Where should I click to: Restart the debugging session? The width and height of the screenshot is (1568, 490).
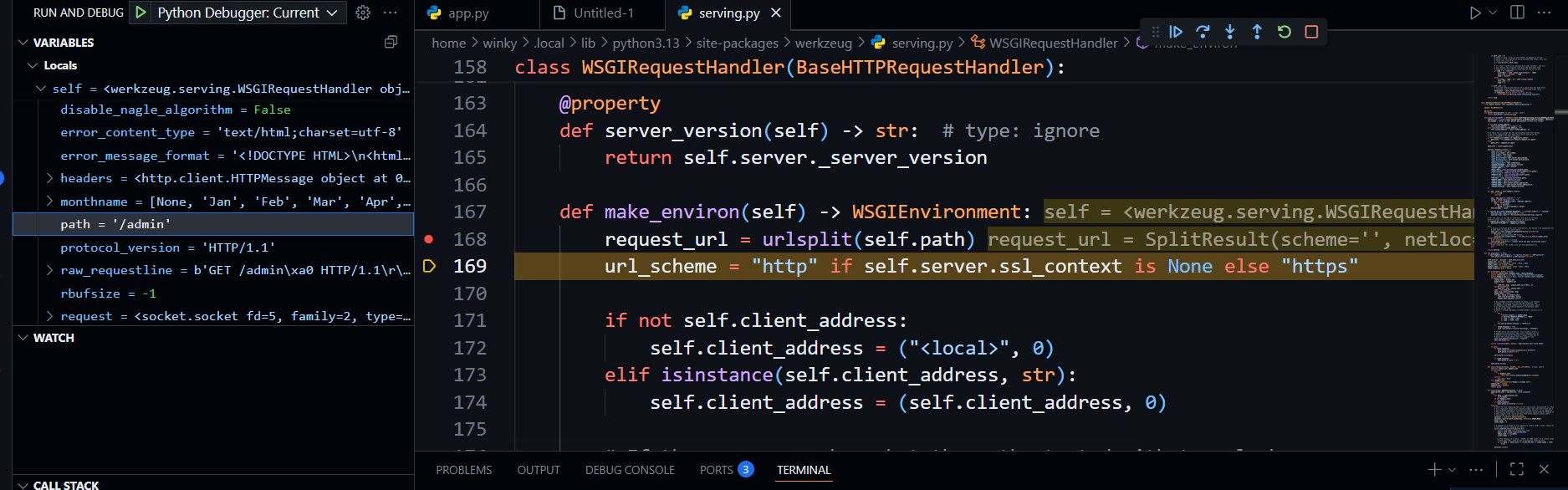(x=1285, y=32)
